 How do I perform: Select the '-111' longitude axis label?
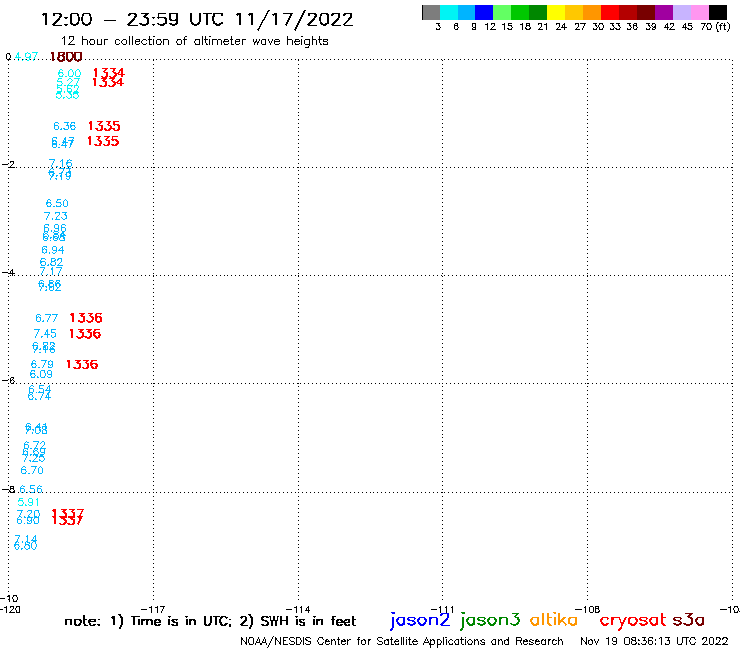[x=443, y=609]
